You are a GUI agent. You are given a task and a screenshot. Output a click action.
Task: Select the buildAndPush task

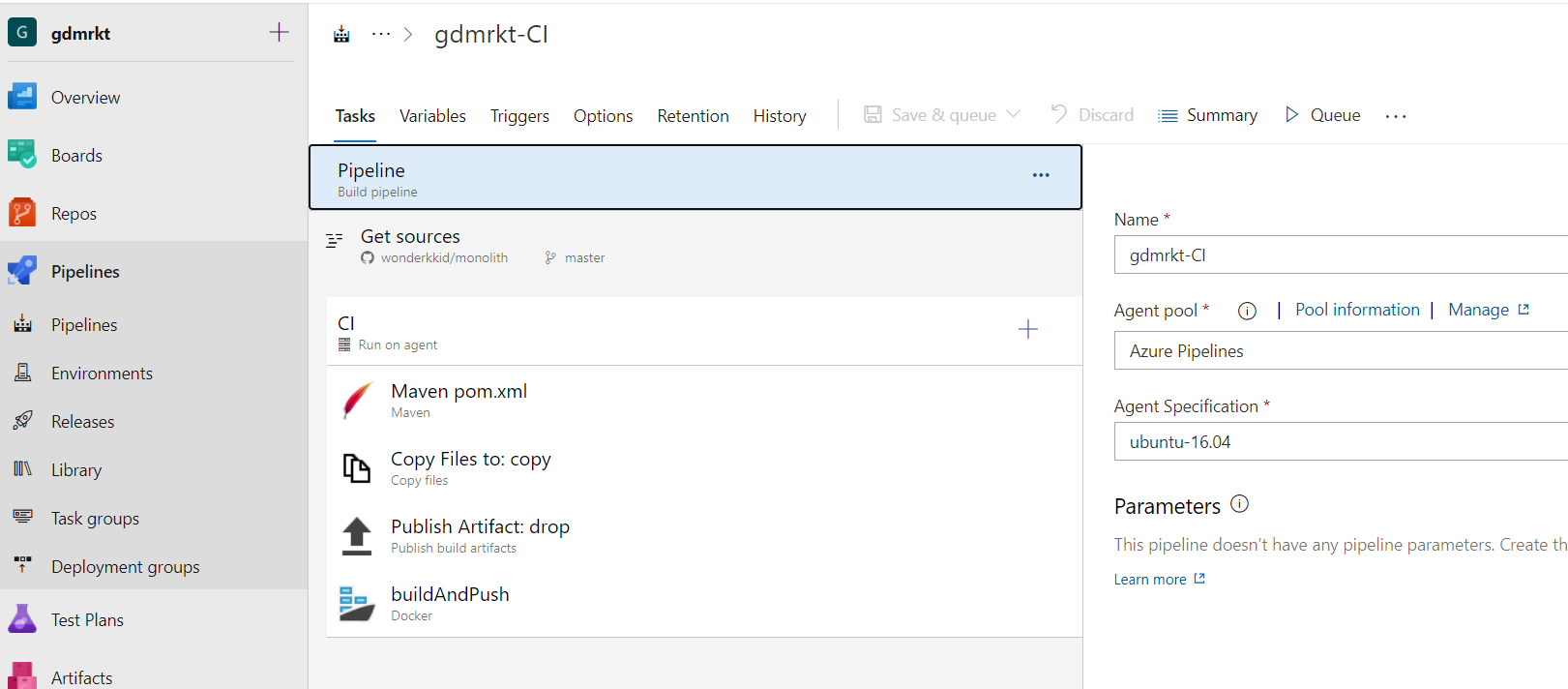tap(704, 603)
